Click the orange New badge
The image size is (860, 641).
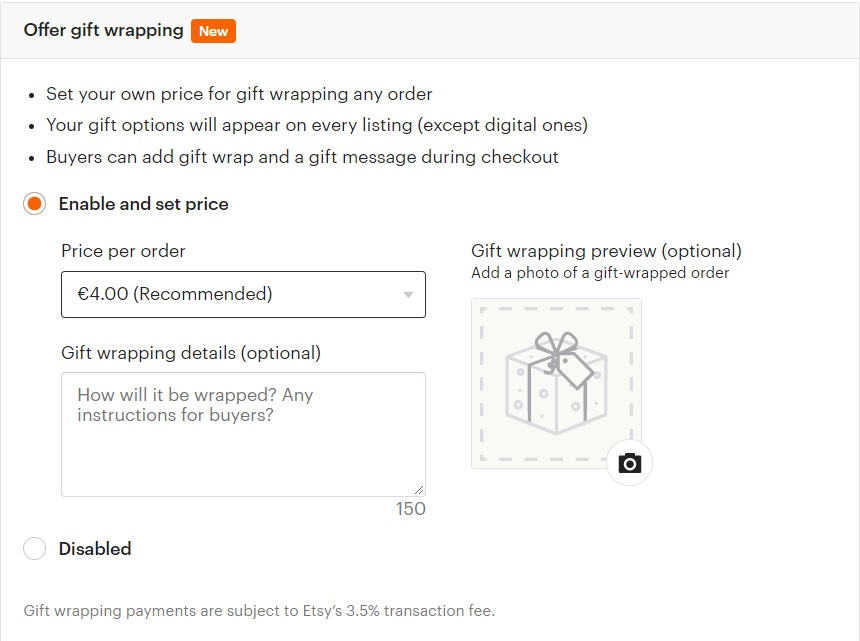[213, 31]
